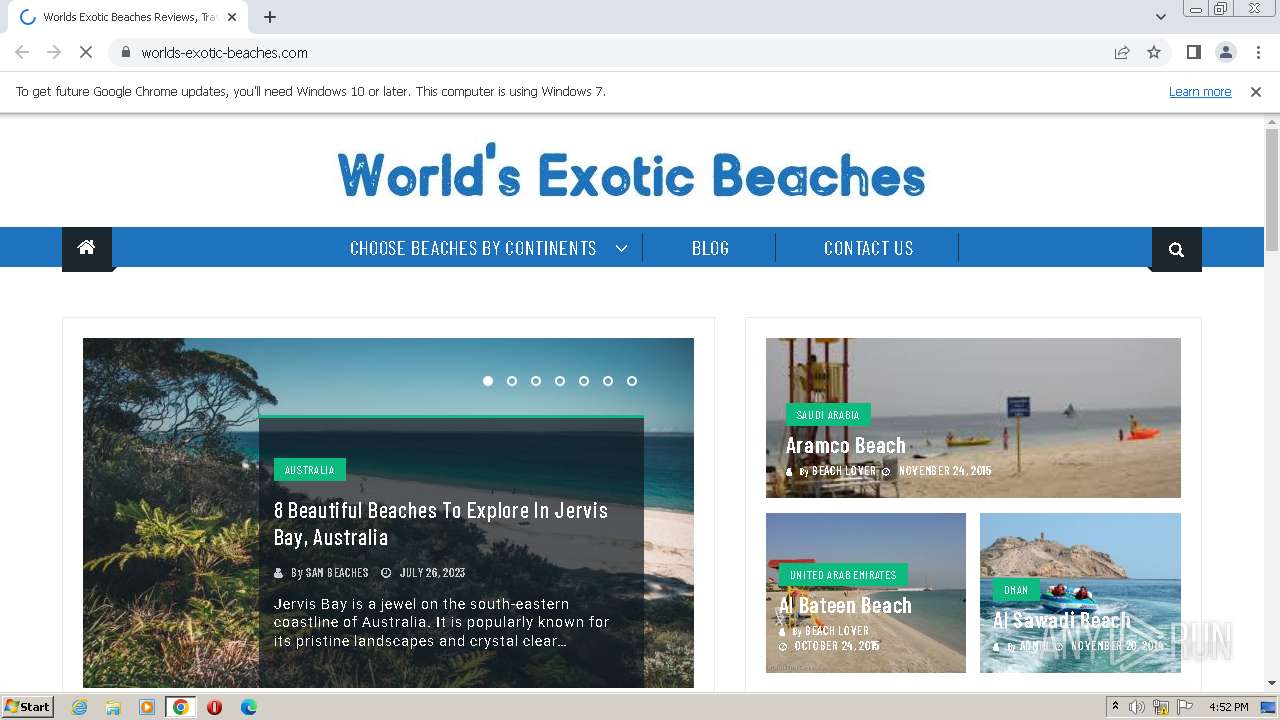Viewport: 1280px width, 720px height.
Task: Select the third slider dot
Action: [536, 381]
